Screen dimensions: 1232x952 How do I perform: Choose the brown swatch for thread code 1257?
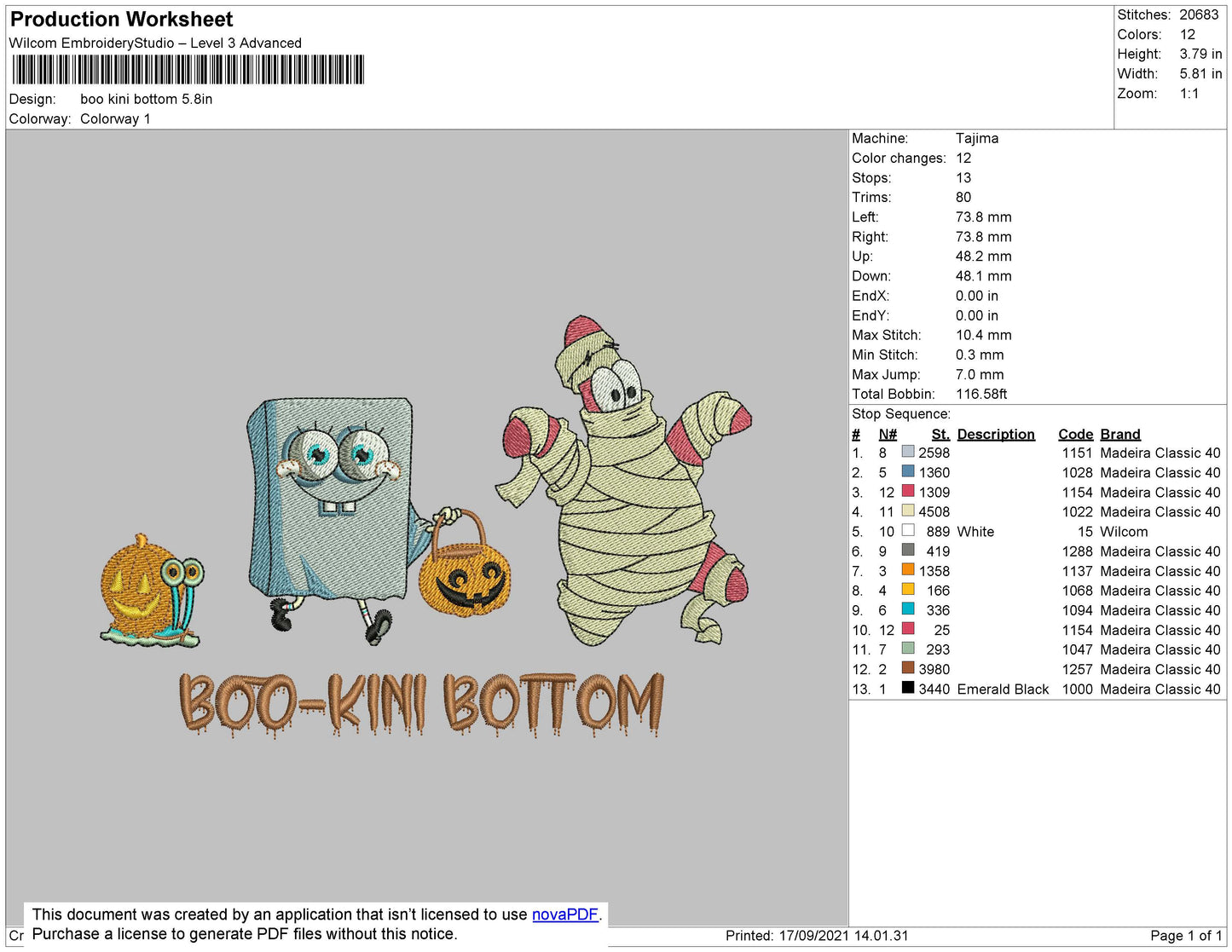click(x=908, y=668)
